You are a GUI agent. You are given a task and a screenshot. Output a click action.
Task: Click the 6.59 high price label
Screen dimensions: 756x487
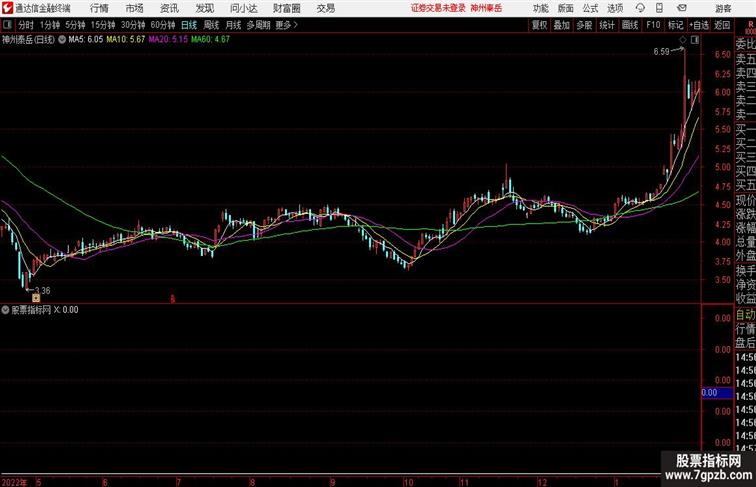tap(661, 52)
